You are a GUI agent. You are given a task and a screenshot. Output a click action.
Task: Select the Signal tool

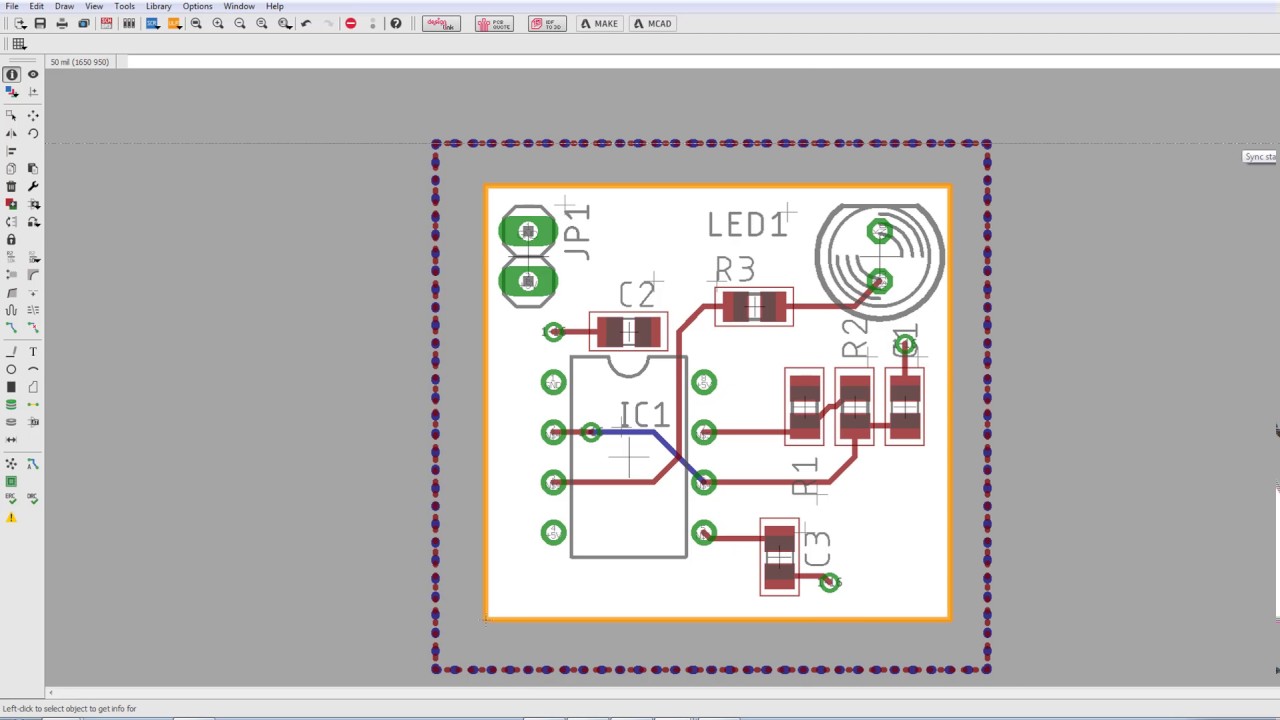[x=33, y=405]
